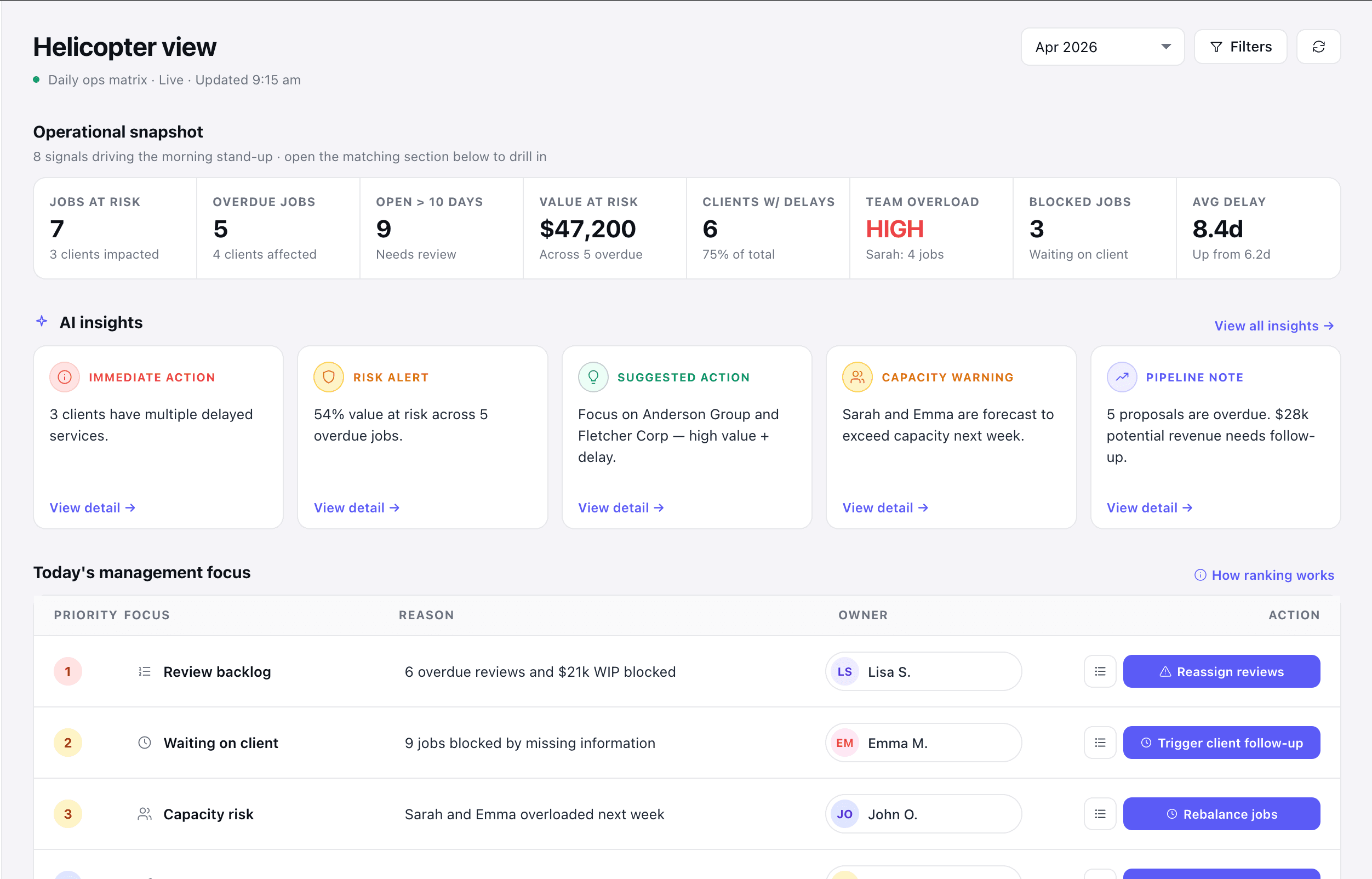Click the Risk Alert shield icon
This screenshot has height=879, width=1372.
[329, 377]
